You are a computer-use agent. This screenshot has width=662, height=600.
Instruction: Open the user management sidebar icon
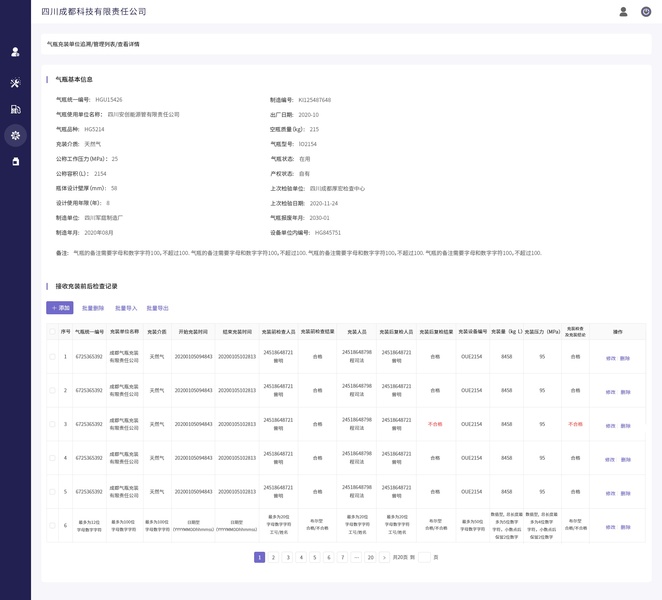coord(15,52)
